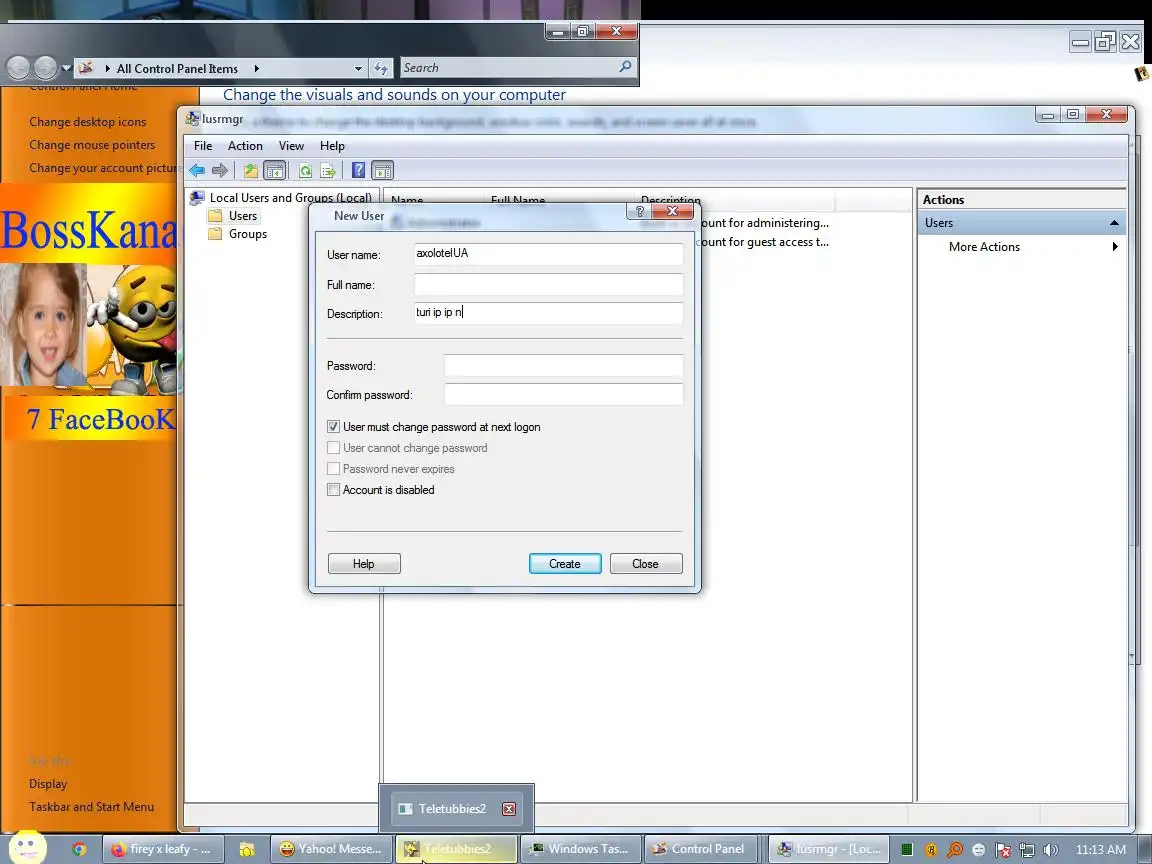Click the volume speaker icon in system tray
Screen dimensions: 1152x864
[x=1051, y=850]
